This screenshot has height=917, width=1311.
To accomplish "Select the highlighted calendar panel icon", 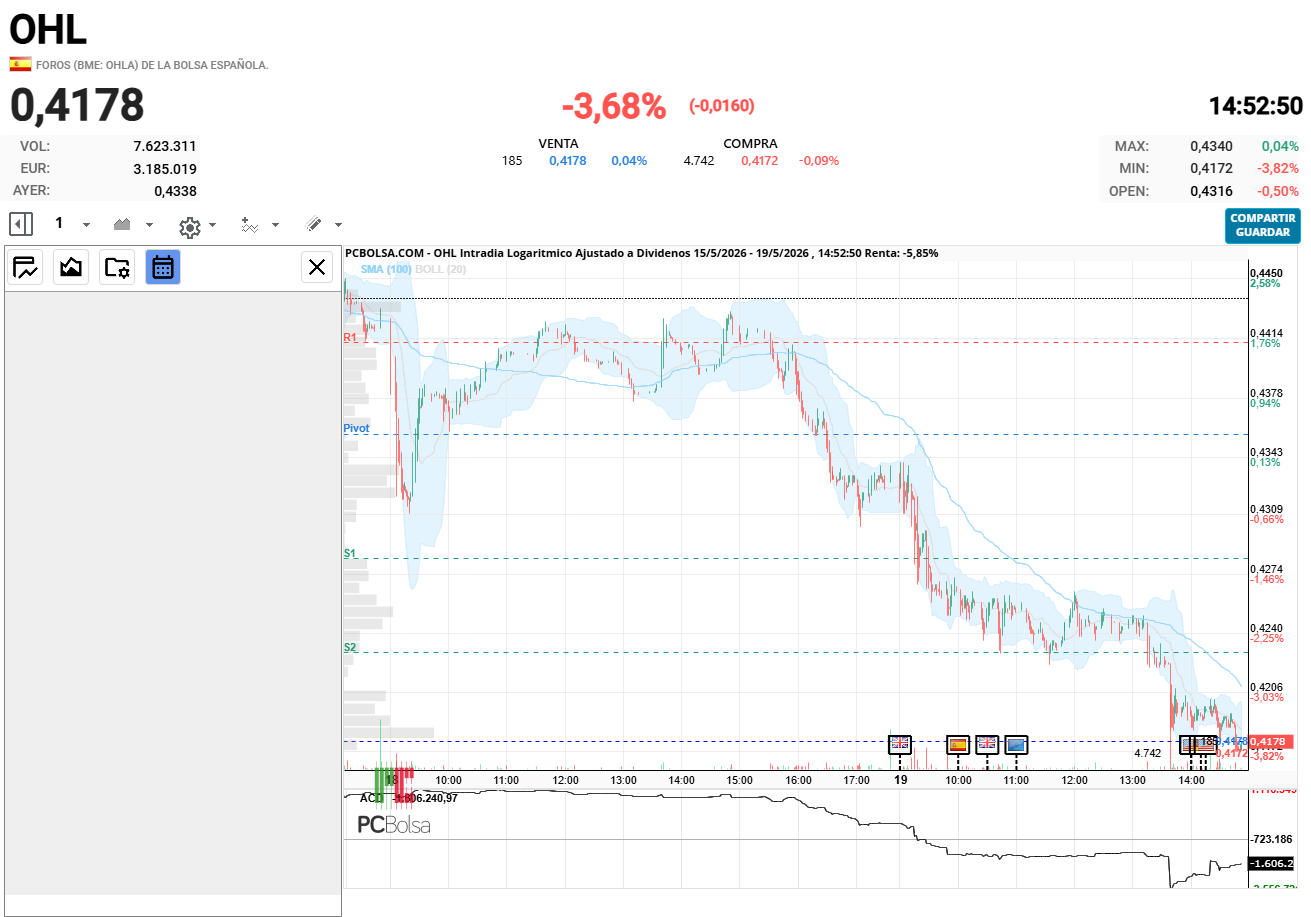I will click(163, 267).
